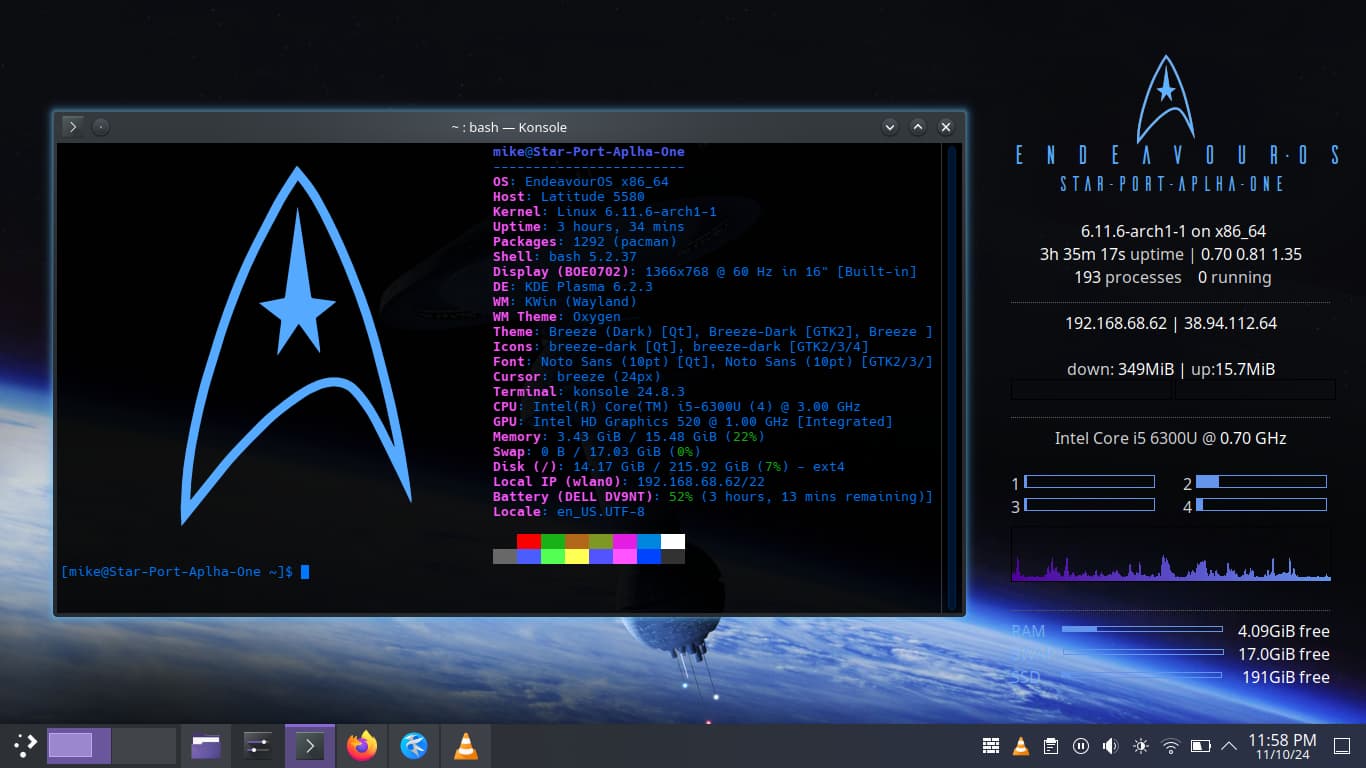Open the audio volume tray applet
1366x768 pixels.
(x=1110, y=746)
